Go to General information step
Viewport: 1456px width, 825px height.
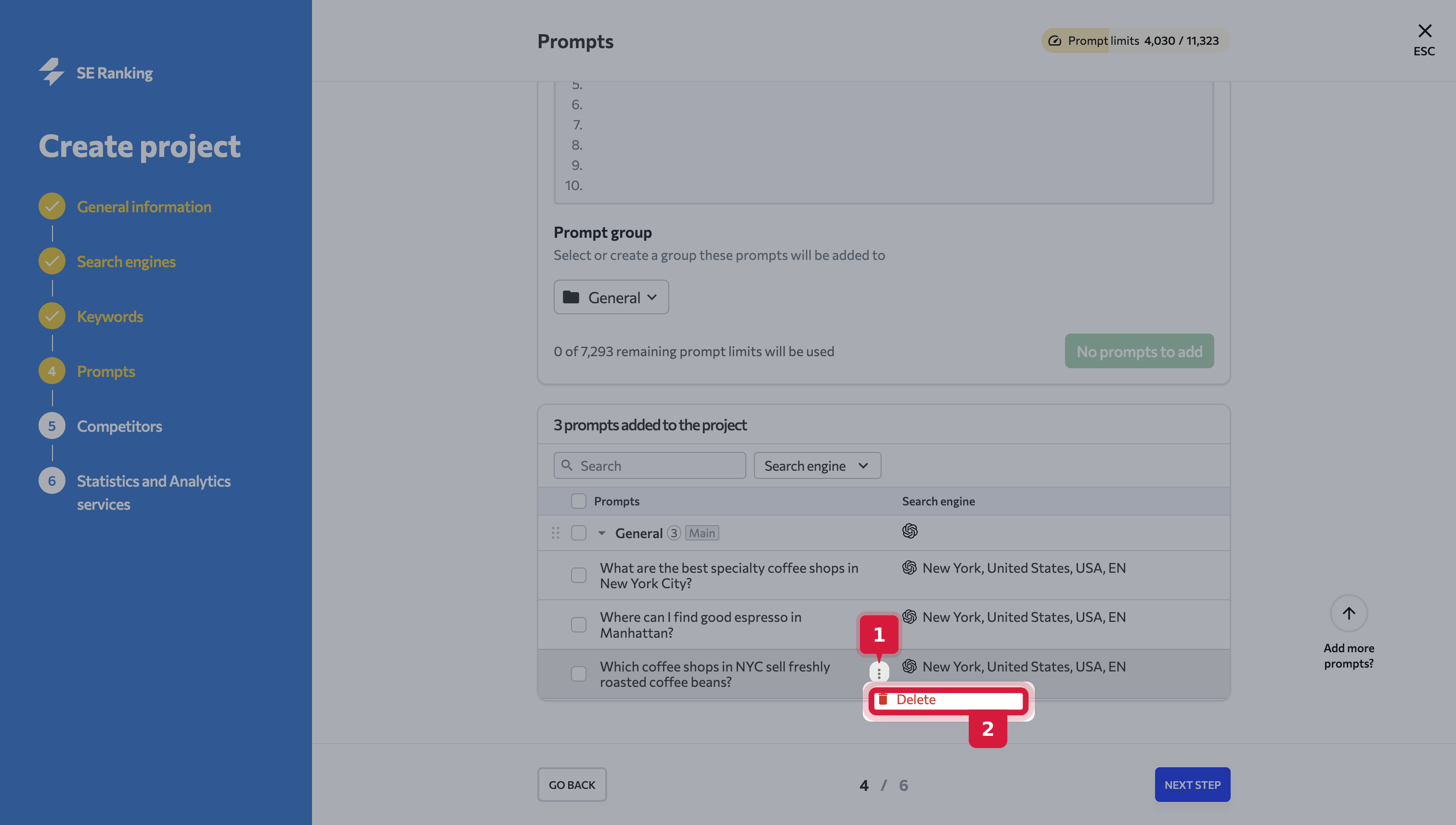[144, 207]
